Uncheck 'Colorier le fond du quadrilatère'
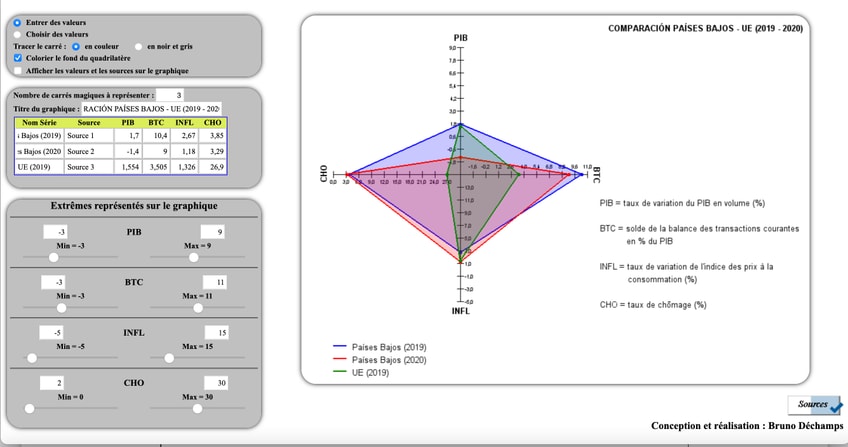 pyautogui.click(x=18, y=59)
